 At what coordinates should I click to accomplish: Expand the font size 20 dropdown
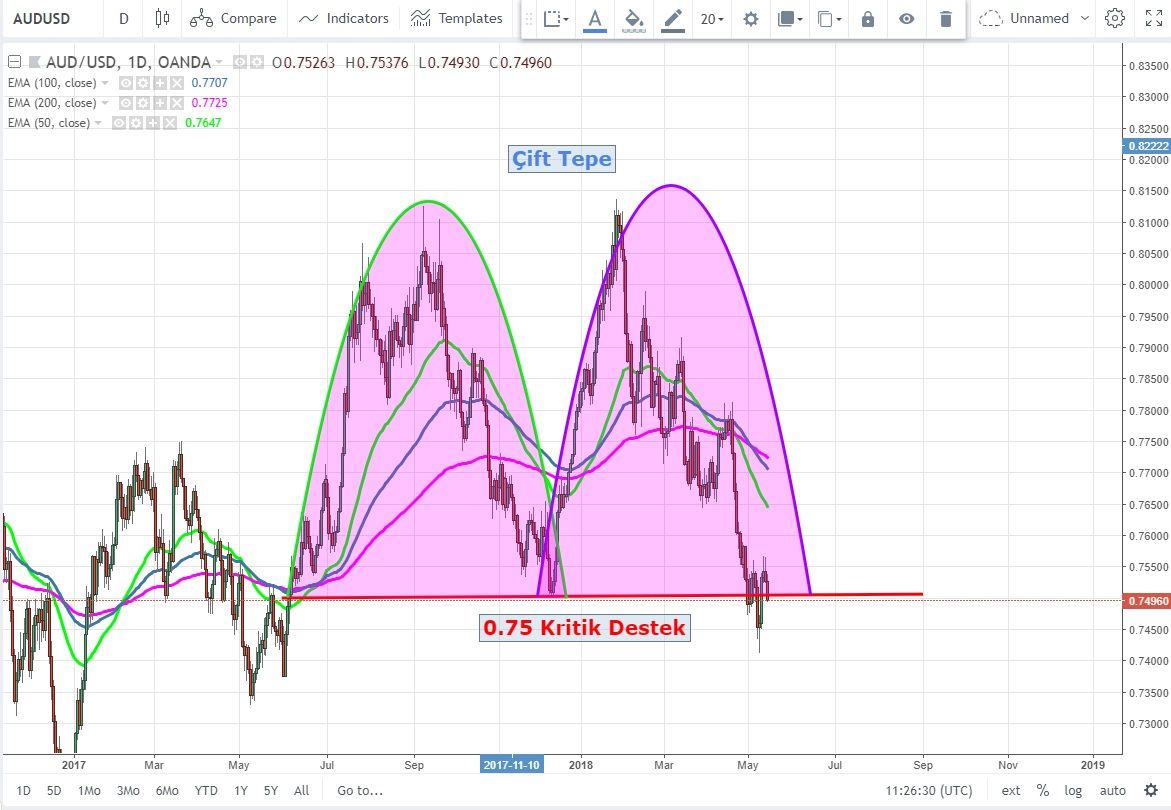coord(712,18)
